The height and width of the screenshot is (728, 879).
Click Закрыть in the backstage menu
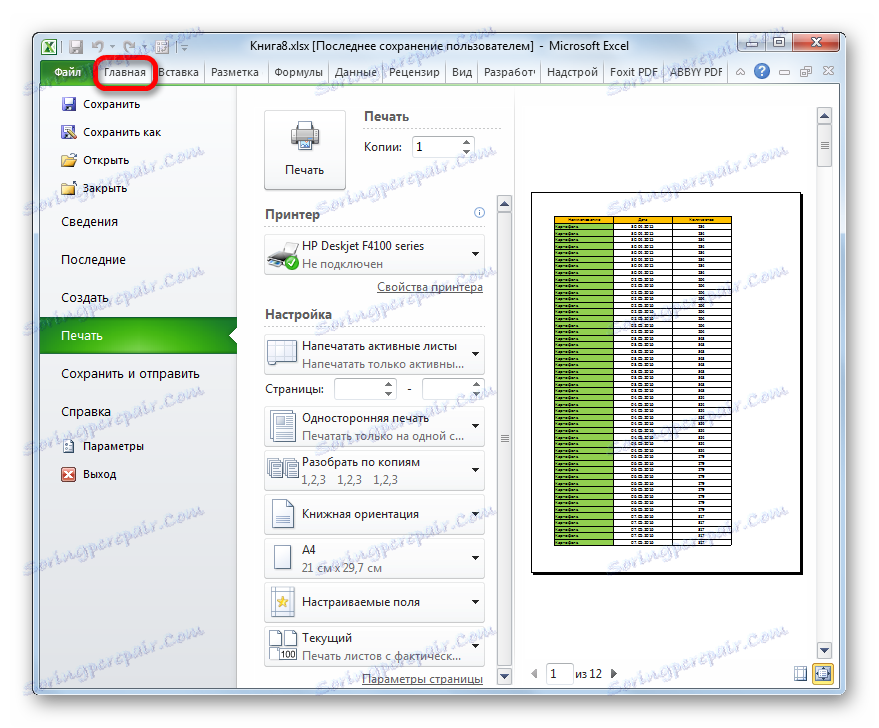tap(94, 188)
